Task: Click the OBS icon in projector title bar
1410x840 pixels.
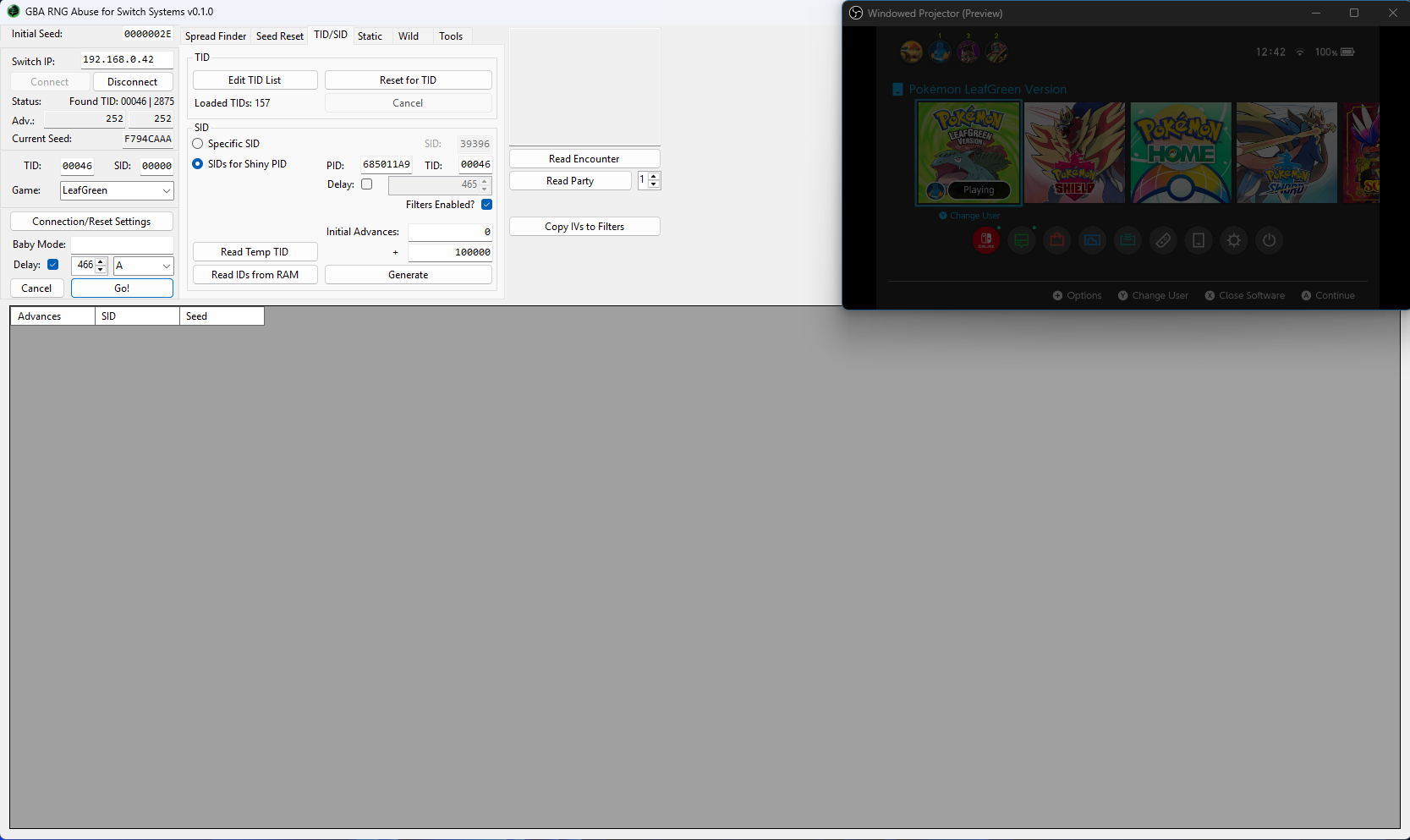Action: [856, 14]
